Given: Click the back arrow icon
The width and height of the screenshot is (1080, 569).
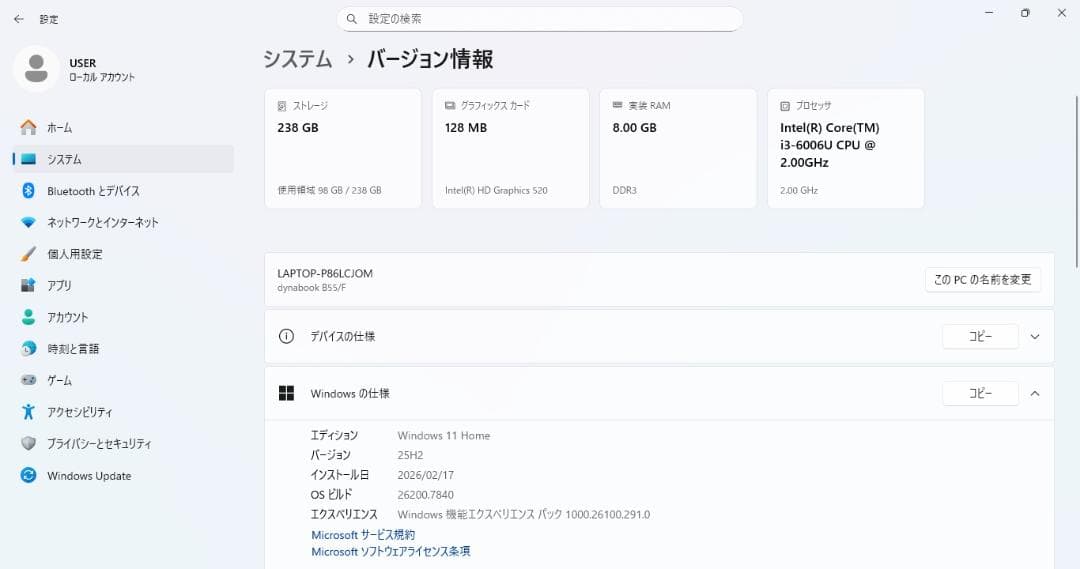Looking at the screenshot, I should 19,19.
